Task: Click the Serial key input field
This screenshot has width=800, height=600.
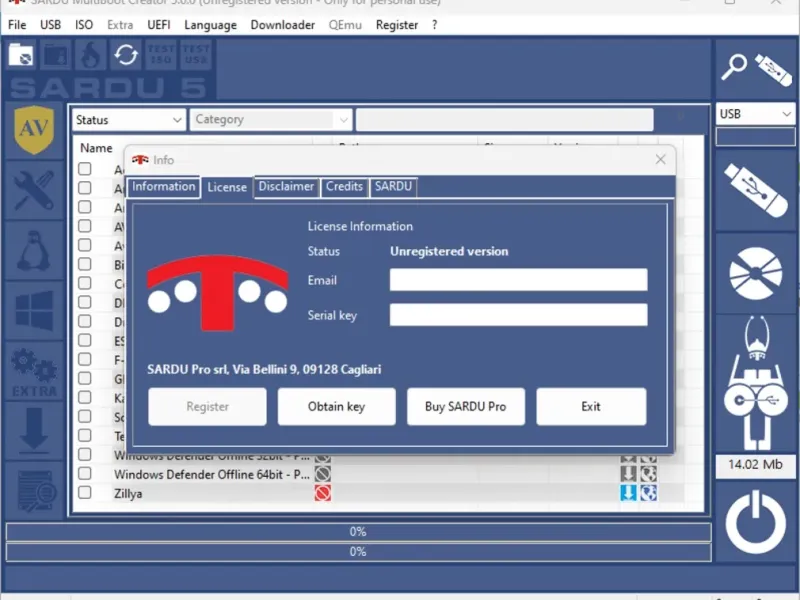Action: 518,315
